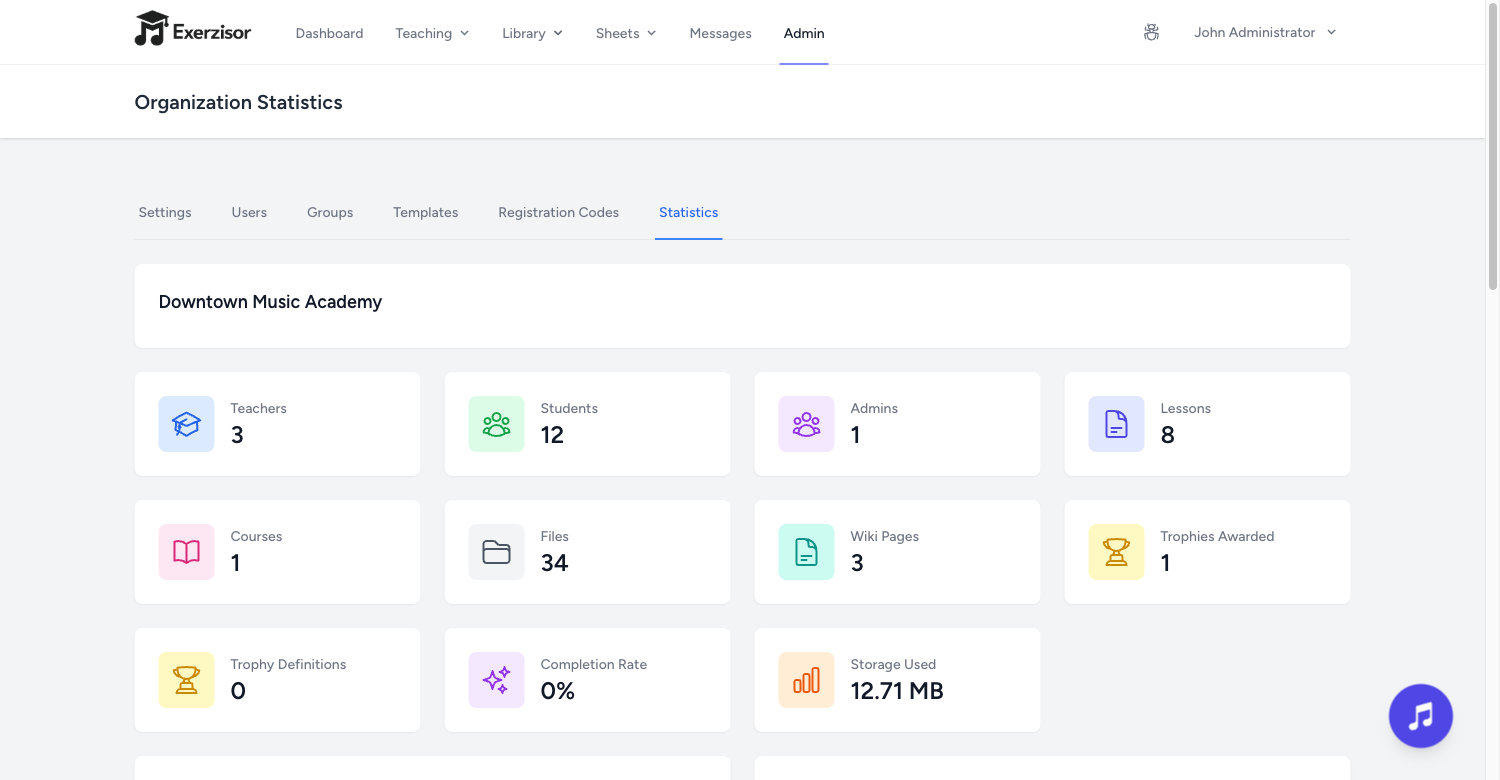Image resolution: width=1500 pixels, height=780 pixels.
Task: Switch to the Groups tab
Action: [x=330, y=212]
